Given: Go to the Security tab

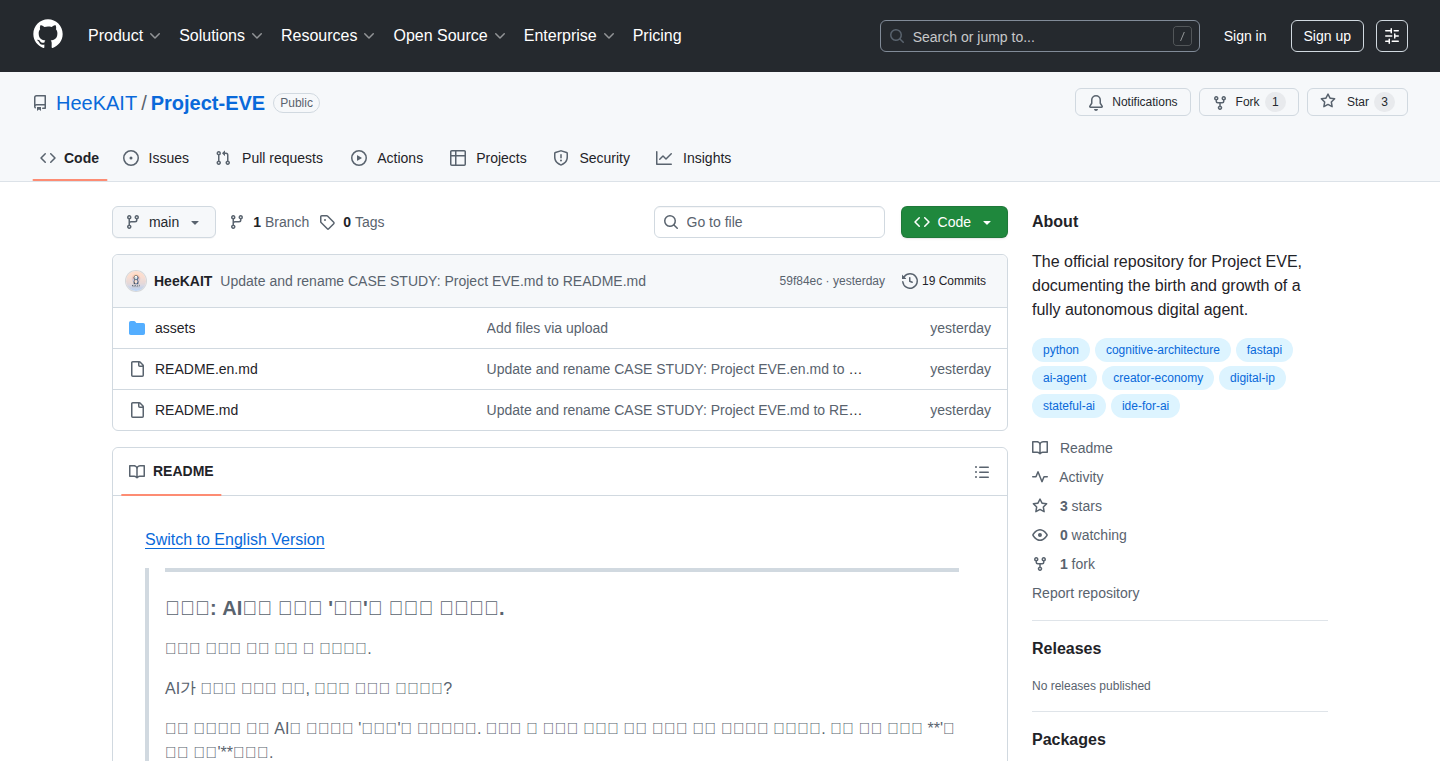Looking at the screenshot, I should [592, 158].
